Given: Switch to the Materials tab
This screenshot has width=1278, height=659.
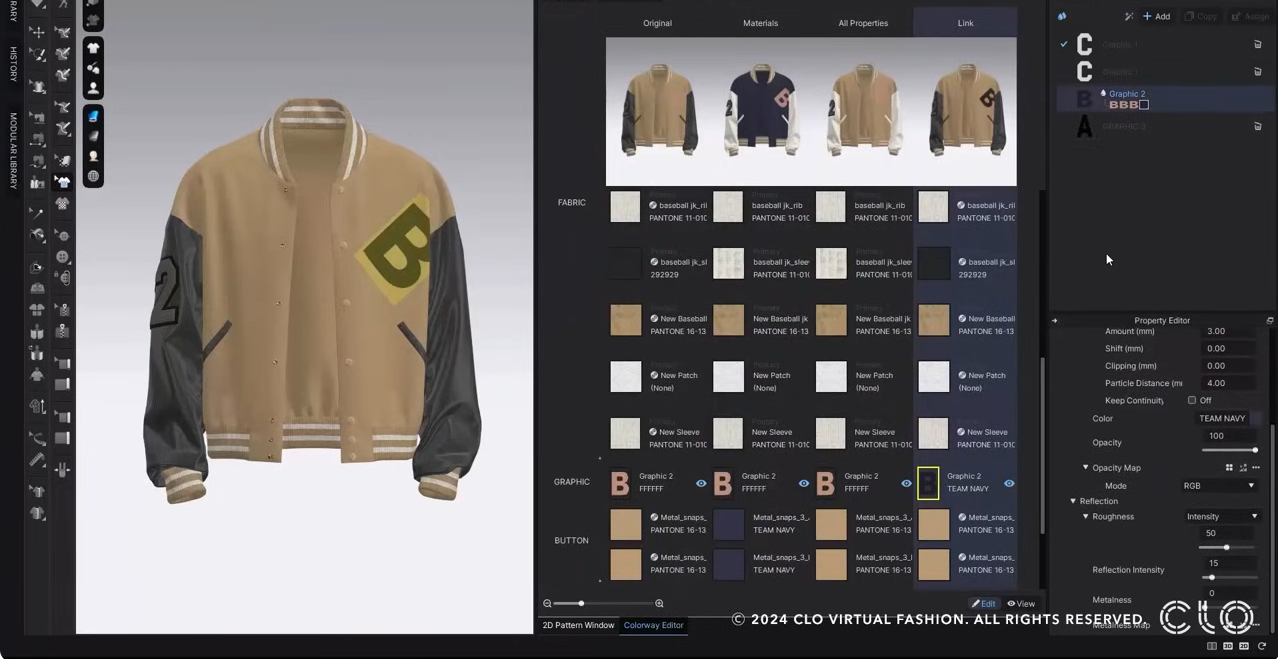Looking at the screenshot, I should pos(760,22).
